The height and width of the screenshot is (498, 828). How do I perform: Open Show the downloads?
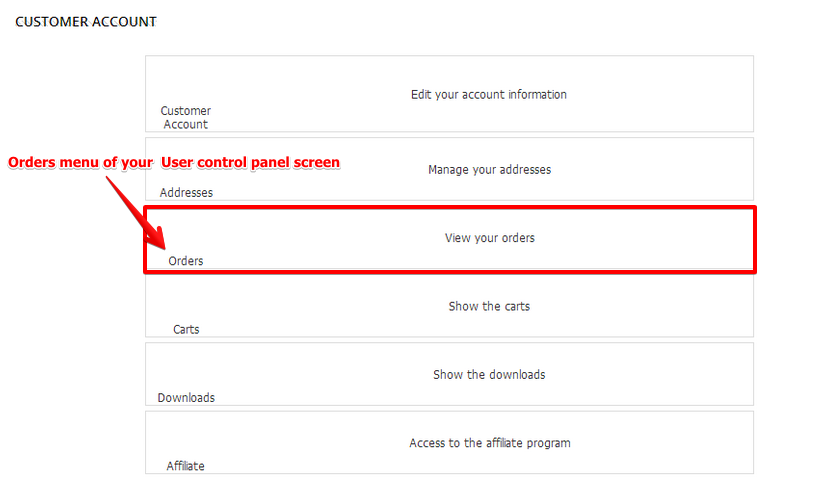(x=489, y=374)
